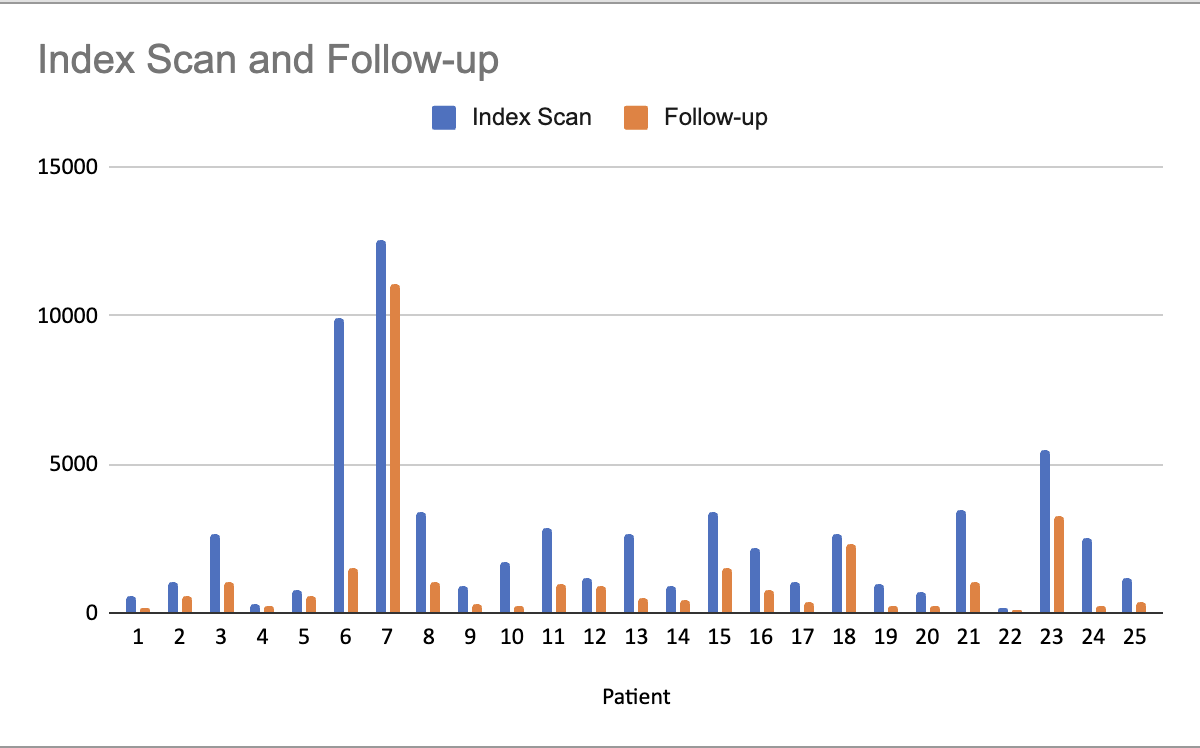Select the 5000 vertical axis label
Viewport: 1200px width, 748px height.
74,465
